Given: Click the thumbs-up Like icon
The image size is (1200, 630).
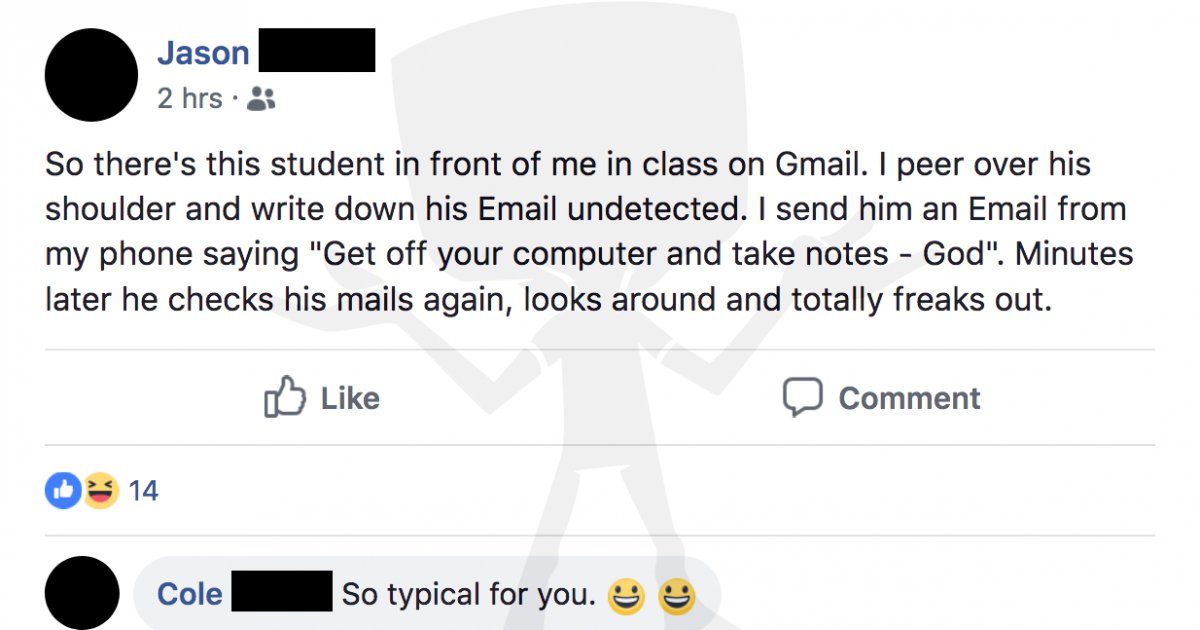Looking at the screenshot, I should click(x=287, y=397).
